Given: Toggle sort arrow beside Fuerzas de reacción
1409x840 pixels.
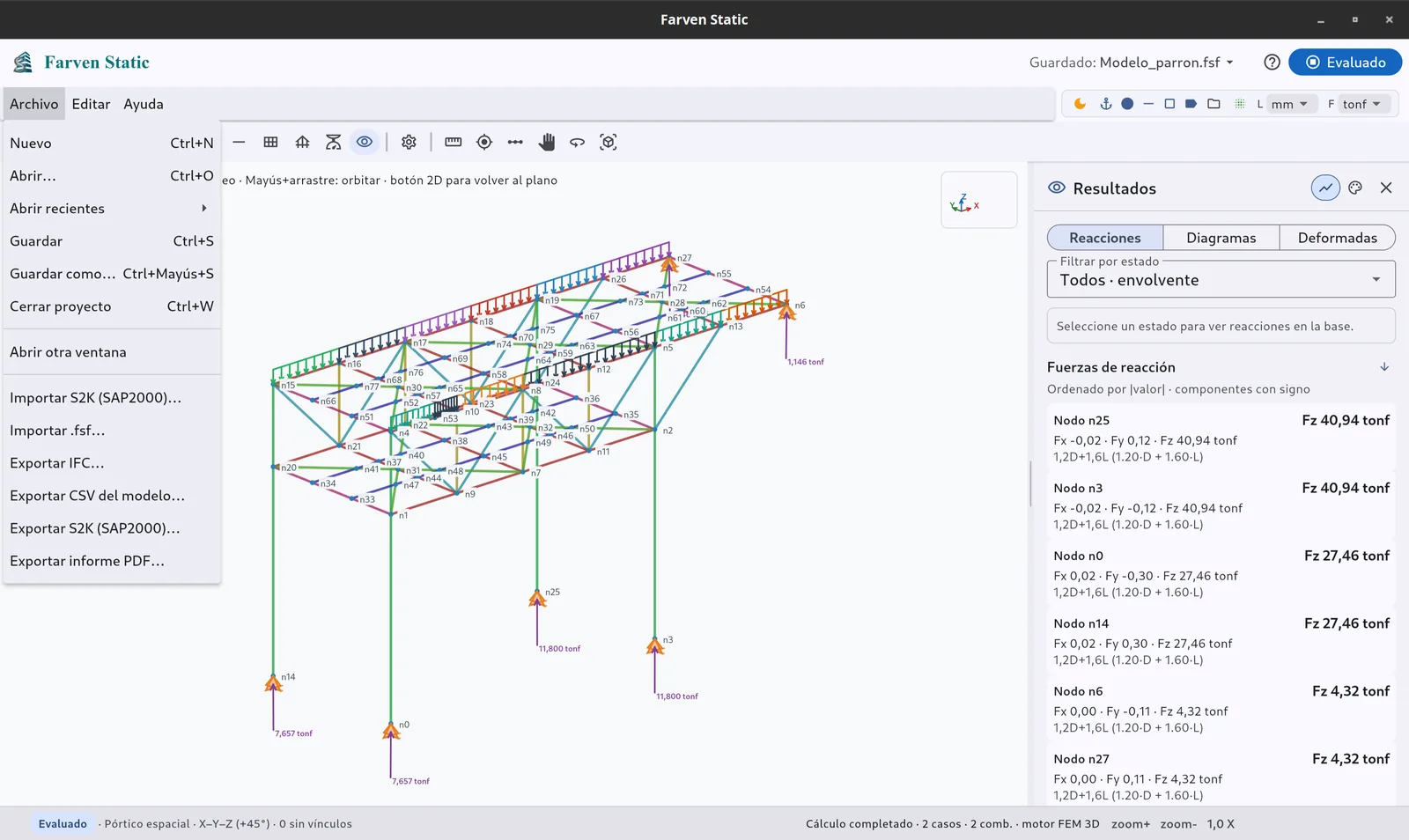Looking at the screenshot, I should coord(1384,367).
